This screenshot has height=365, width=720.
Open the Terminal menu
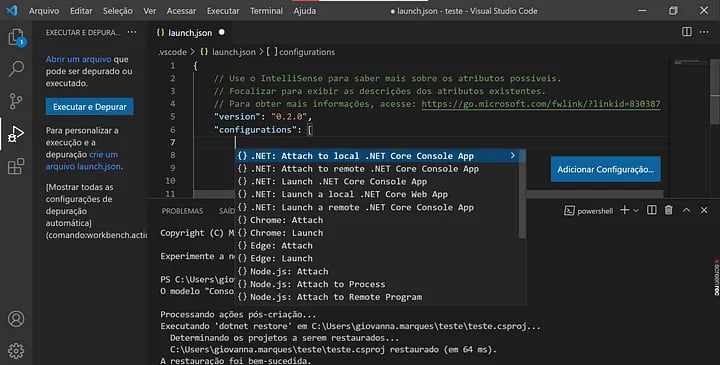(x=266, y=11)
